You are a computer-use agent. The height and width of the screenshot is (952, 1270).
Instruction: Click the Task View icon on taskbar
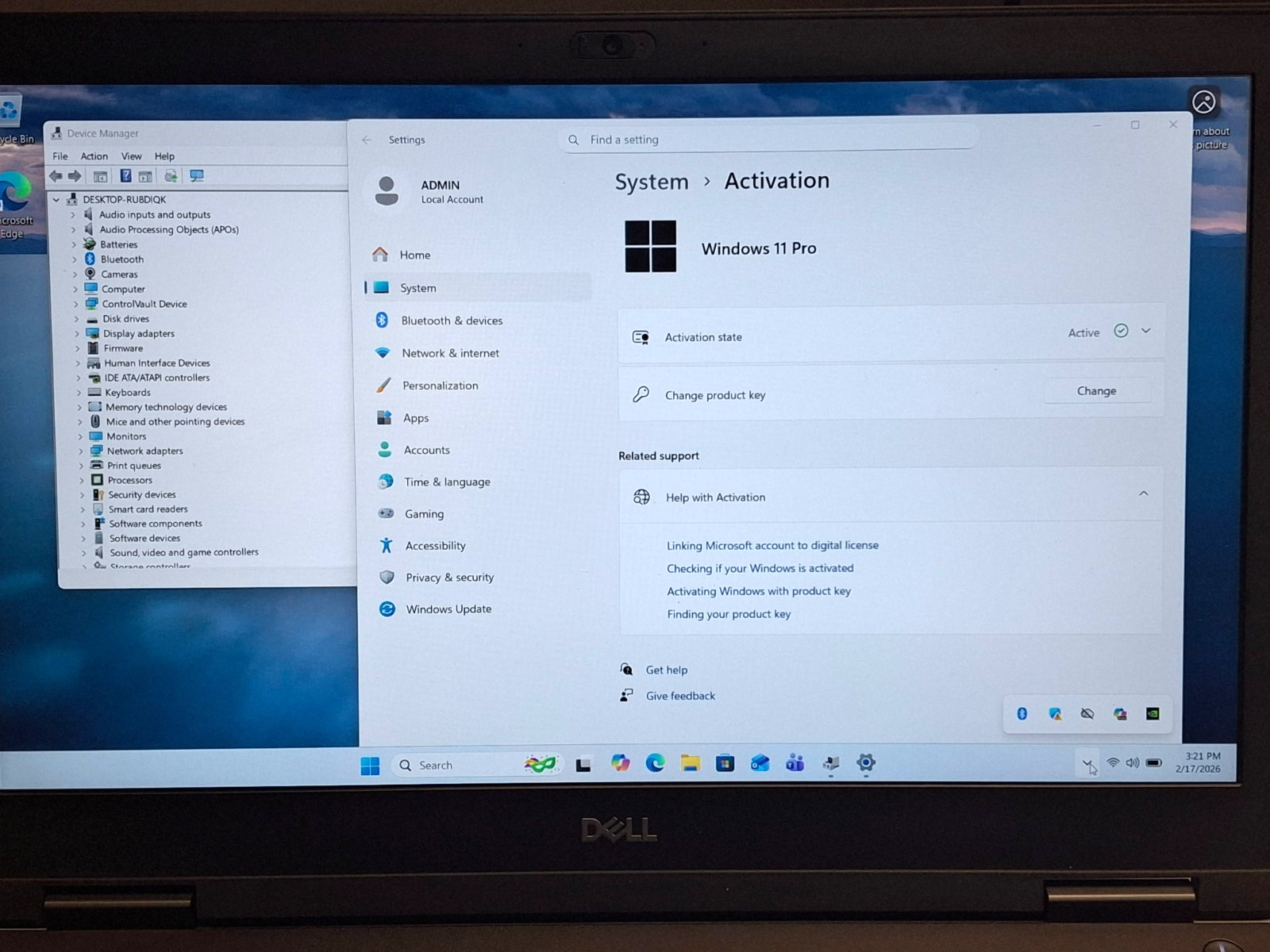point(583,765)
